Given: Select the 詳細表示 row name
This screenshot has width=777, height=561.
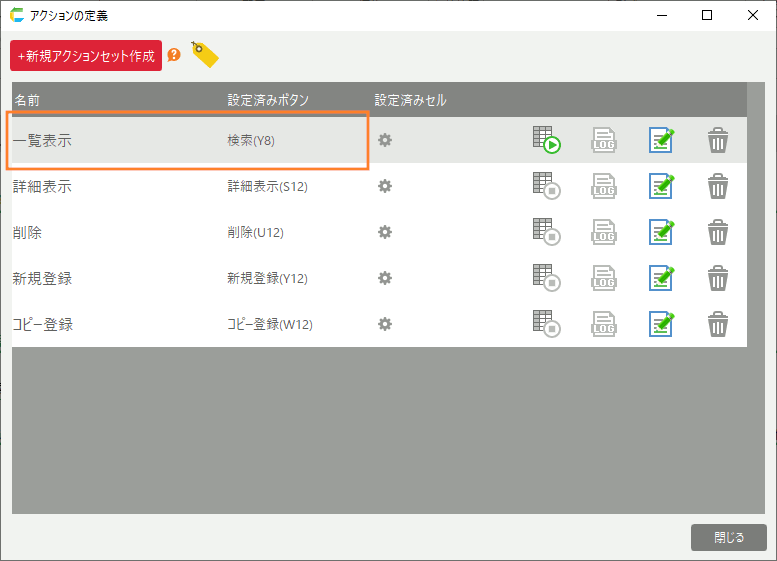Looking at the screenshot, I should [x=42, y=186].
